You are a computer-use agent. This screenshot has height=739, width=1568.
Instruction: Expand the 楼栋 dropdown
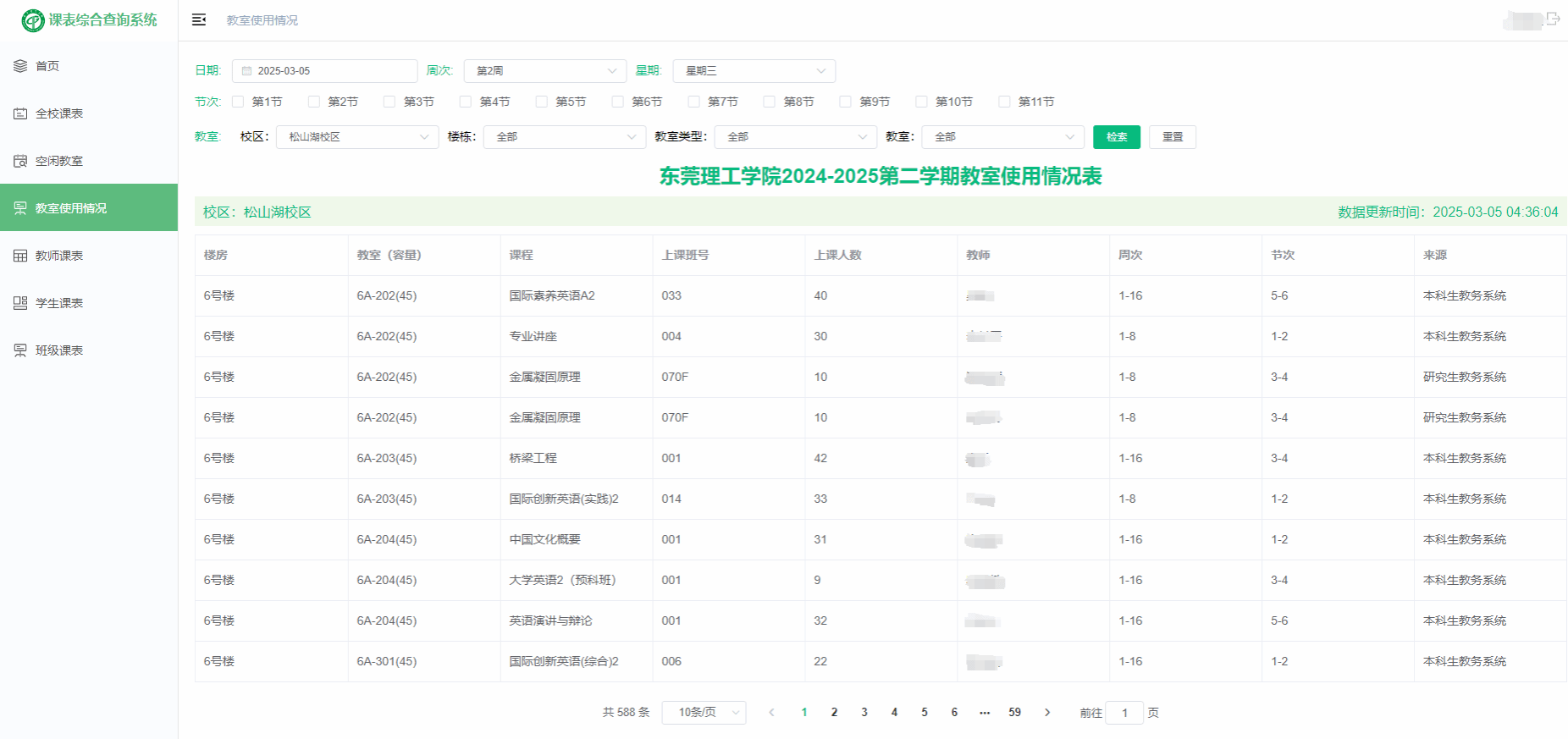pos(565,137)
